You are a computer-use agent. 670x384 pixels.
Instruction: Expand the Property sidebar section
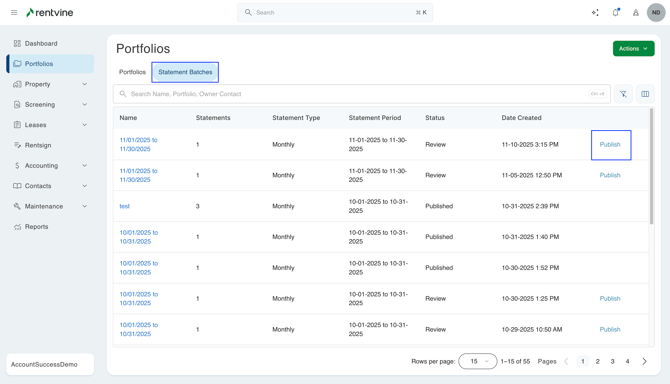tap(85, 84)
